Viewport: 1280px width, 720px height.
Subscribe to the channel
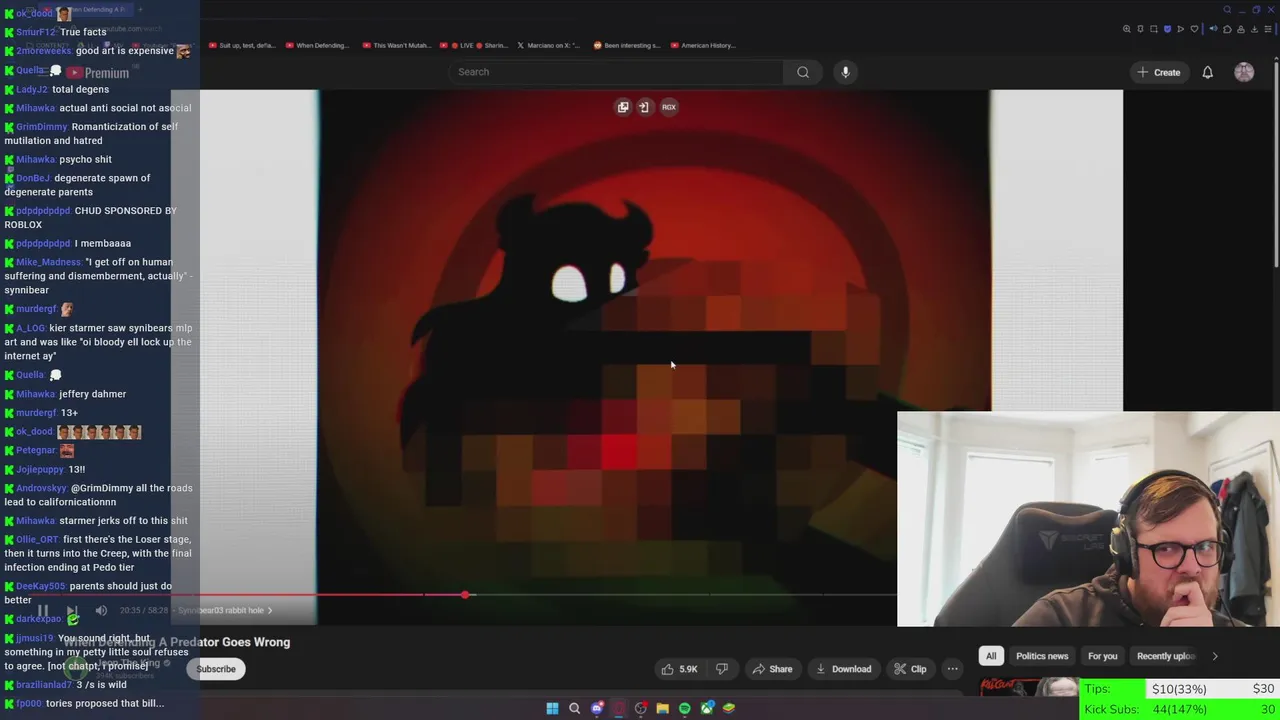[x=216, y=669]
